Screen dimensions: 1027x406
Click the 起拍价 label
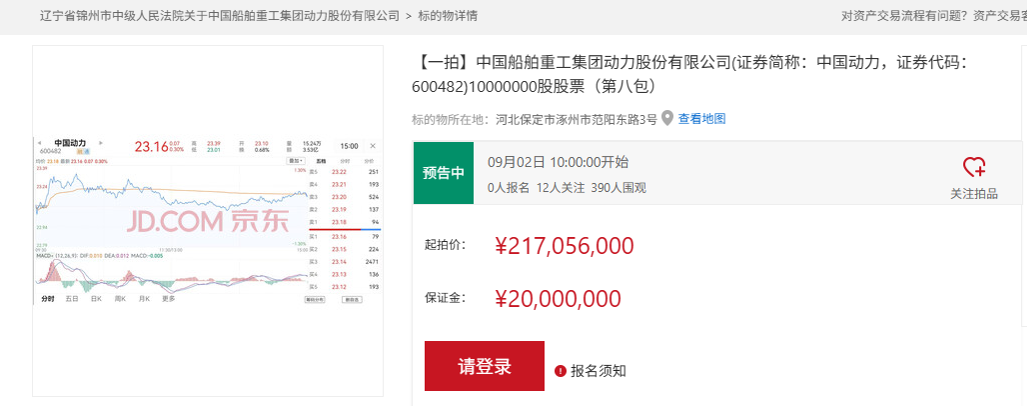tap(445, 245)
